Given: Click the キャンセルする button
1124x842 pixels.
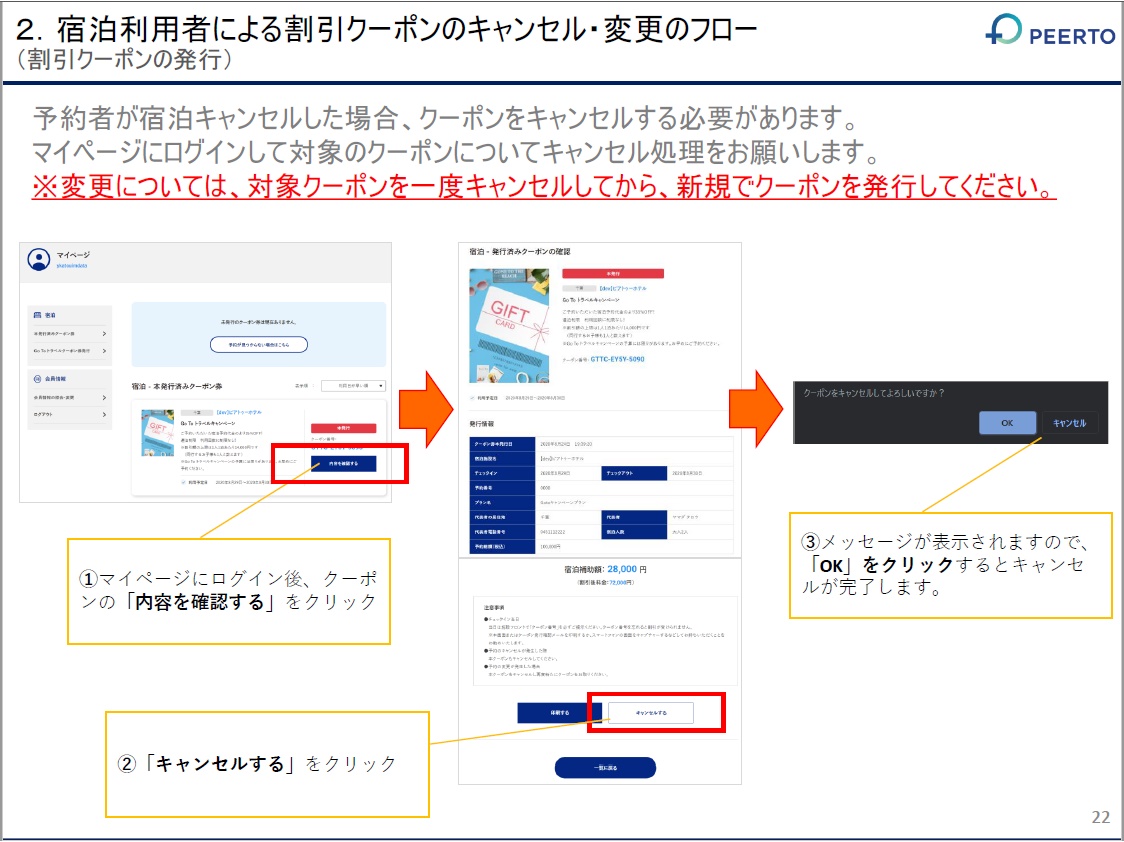Looking at the screenshot, I should tap(651, 713).
